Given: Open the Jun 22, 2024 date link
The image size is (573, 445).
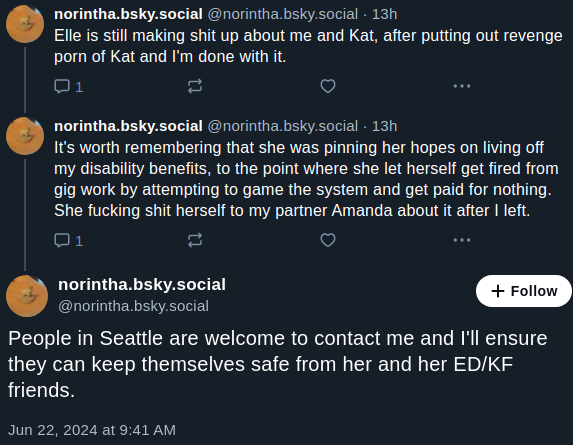Looking at the screenshot, I should pyautogui.click(x=92, y=430).
